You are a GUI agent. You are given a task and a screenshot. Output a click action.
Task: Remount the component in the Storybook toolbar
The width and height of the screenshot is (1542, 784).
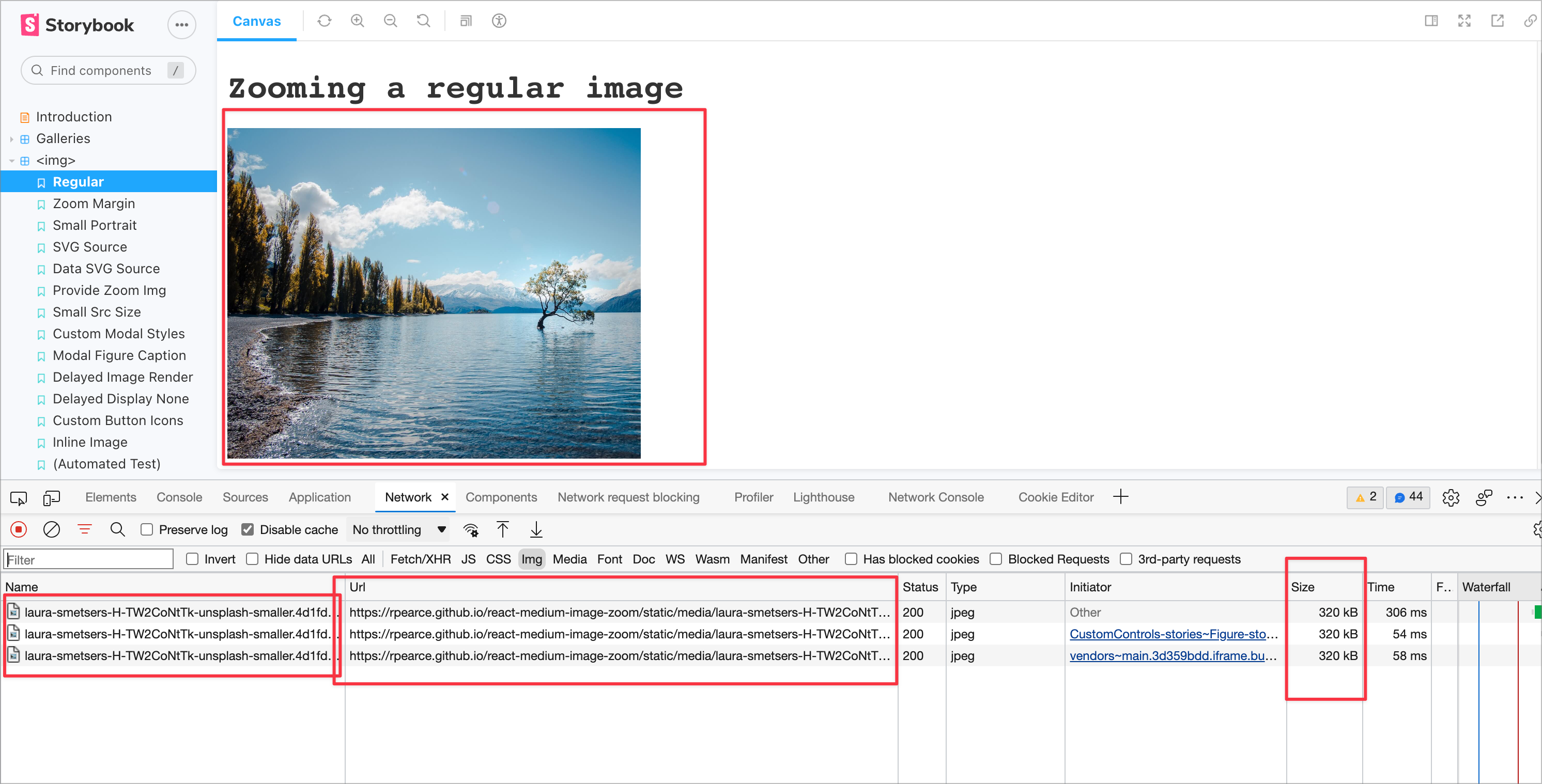pos(324,20)
